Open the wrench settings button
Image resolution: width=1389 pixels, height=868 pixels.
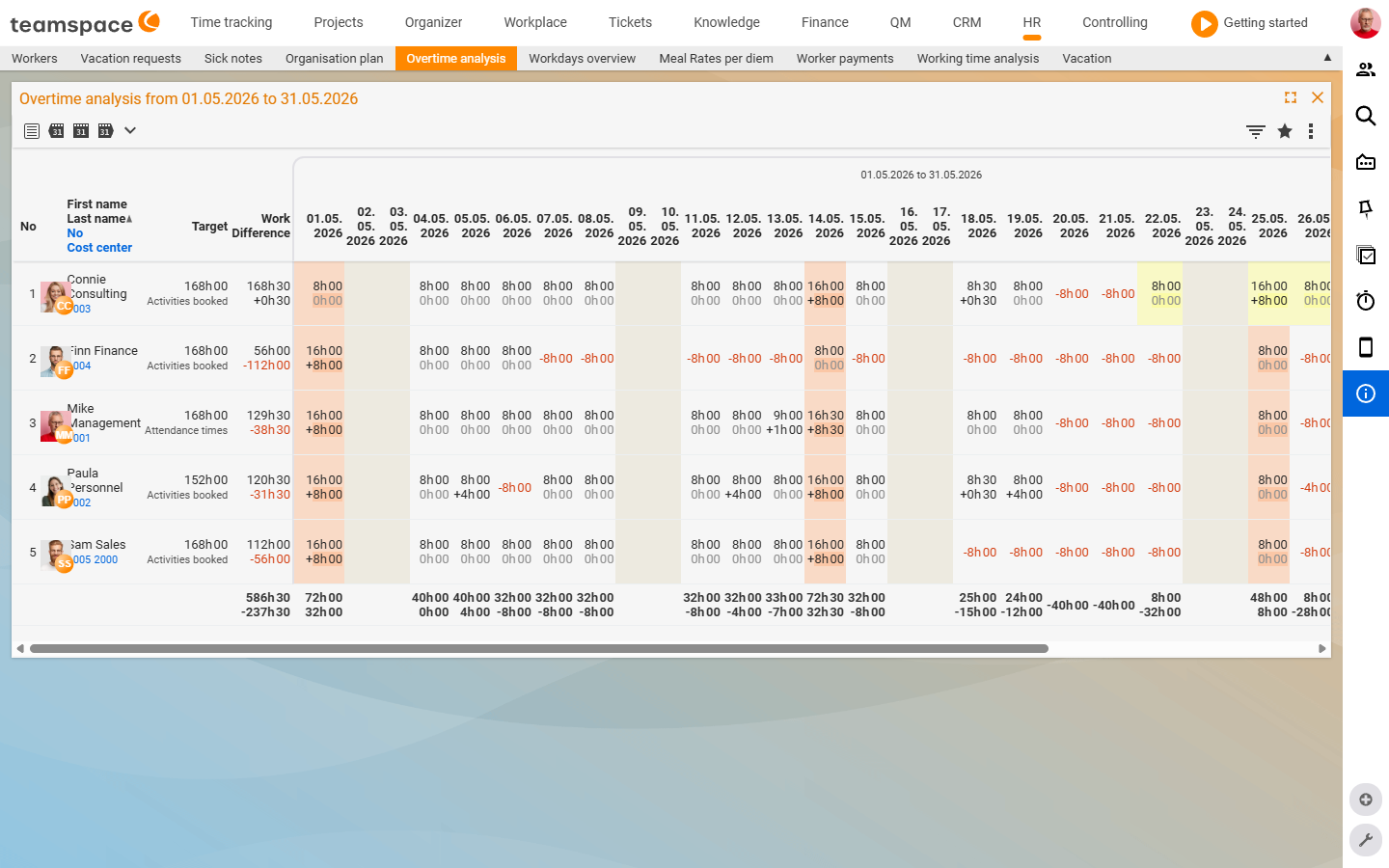(1366, 840)
